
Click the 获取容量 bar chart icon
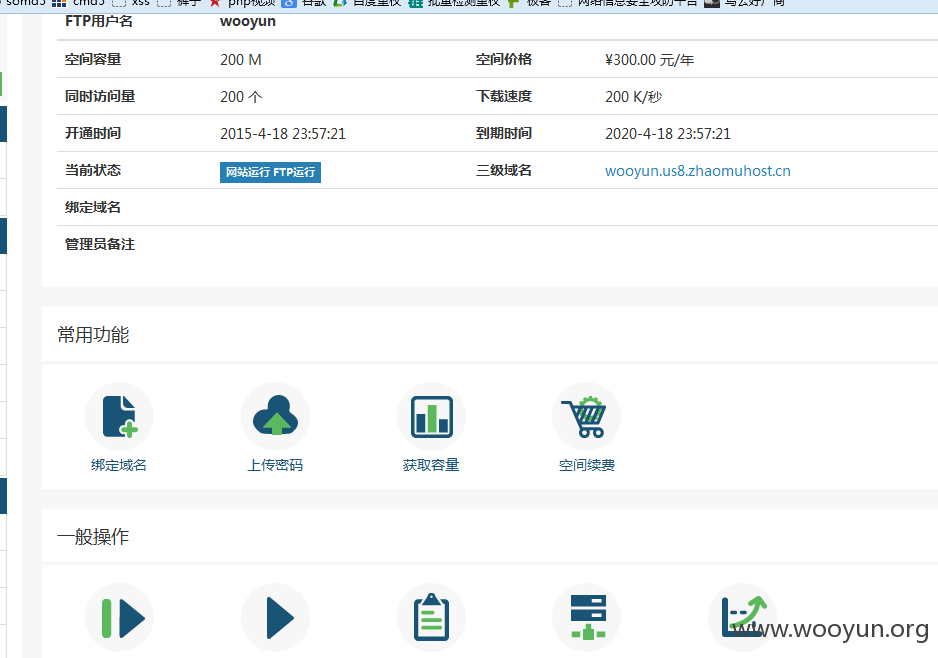431,416
